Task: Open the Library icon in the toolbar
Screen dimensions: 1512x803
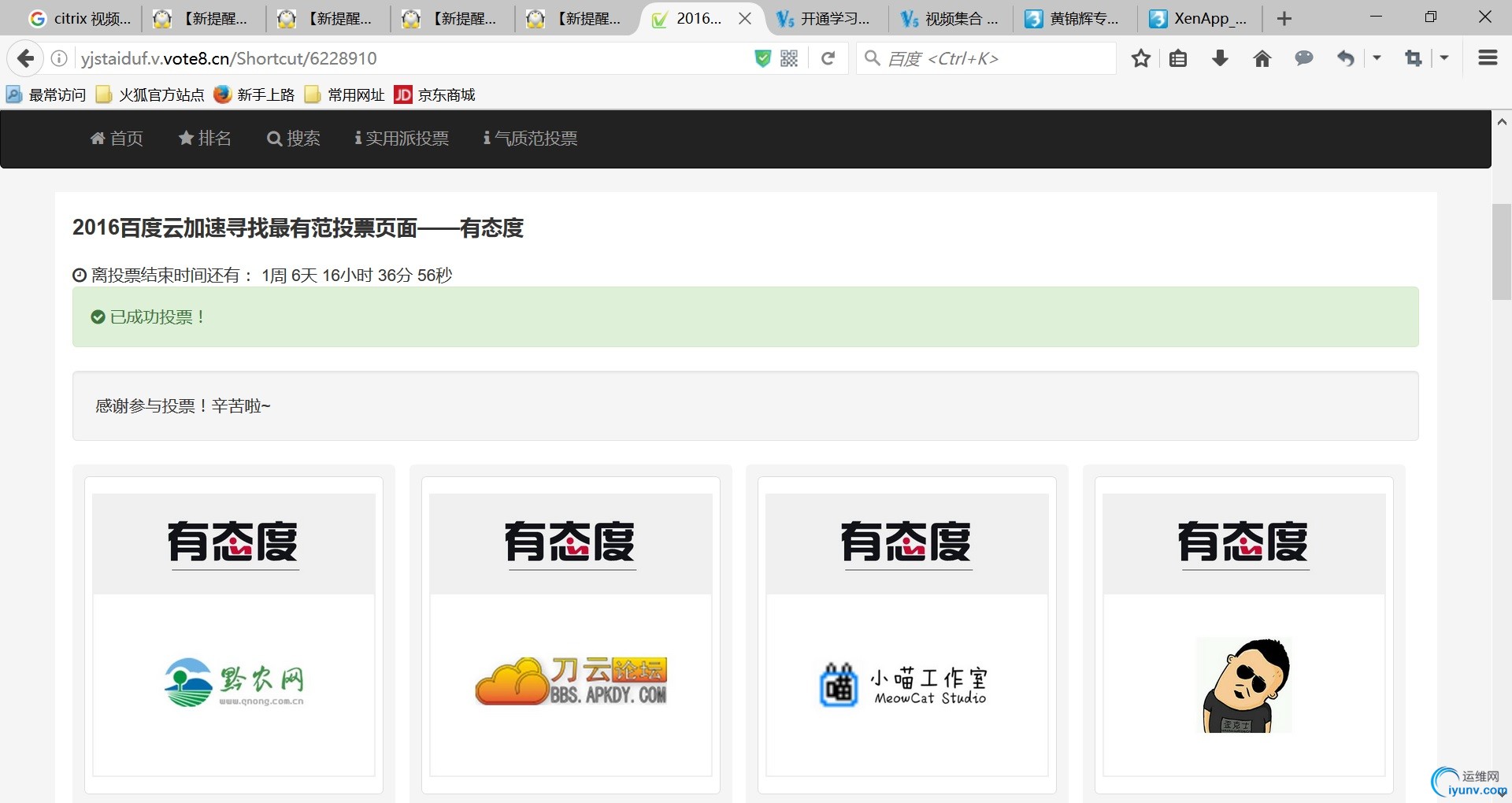Action: tap(1178, 57)
